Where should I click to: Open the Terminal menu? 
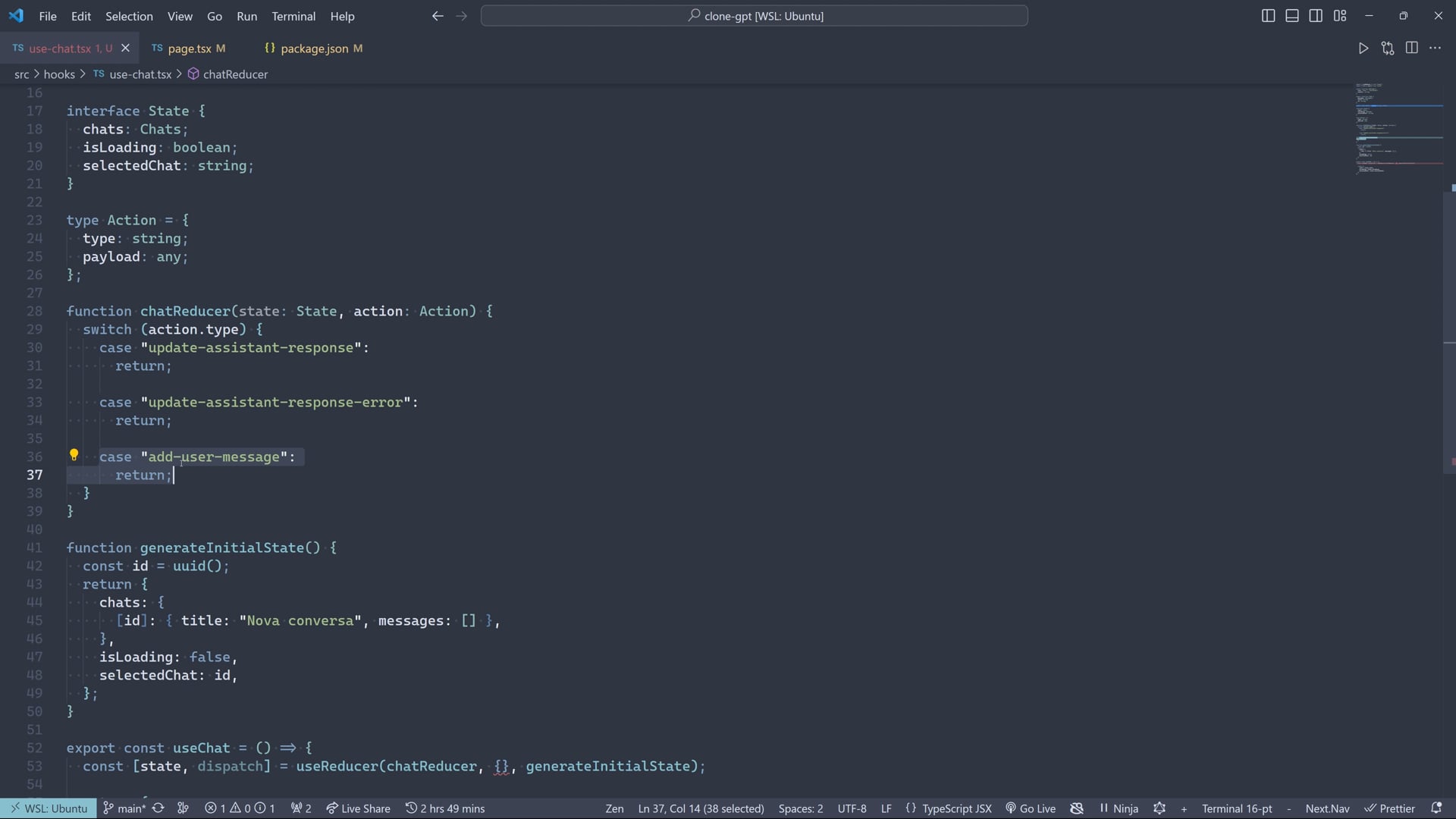[293, 16]
